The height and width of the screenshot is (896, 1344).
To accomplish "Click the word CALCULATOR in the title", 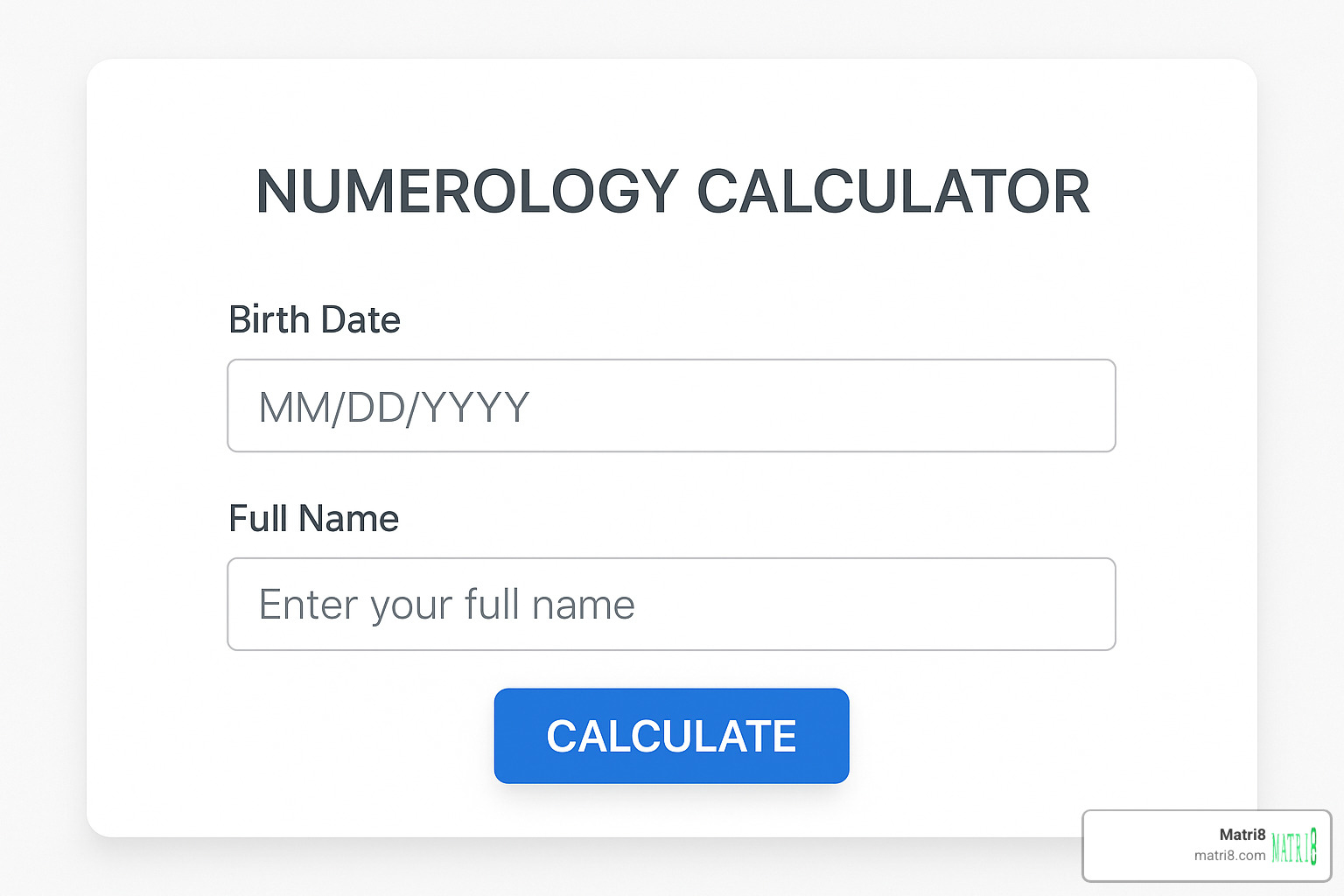I will point(892,192).
